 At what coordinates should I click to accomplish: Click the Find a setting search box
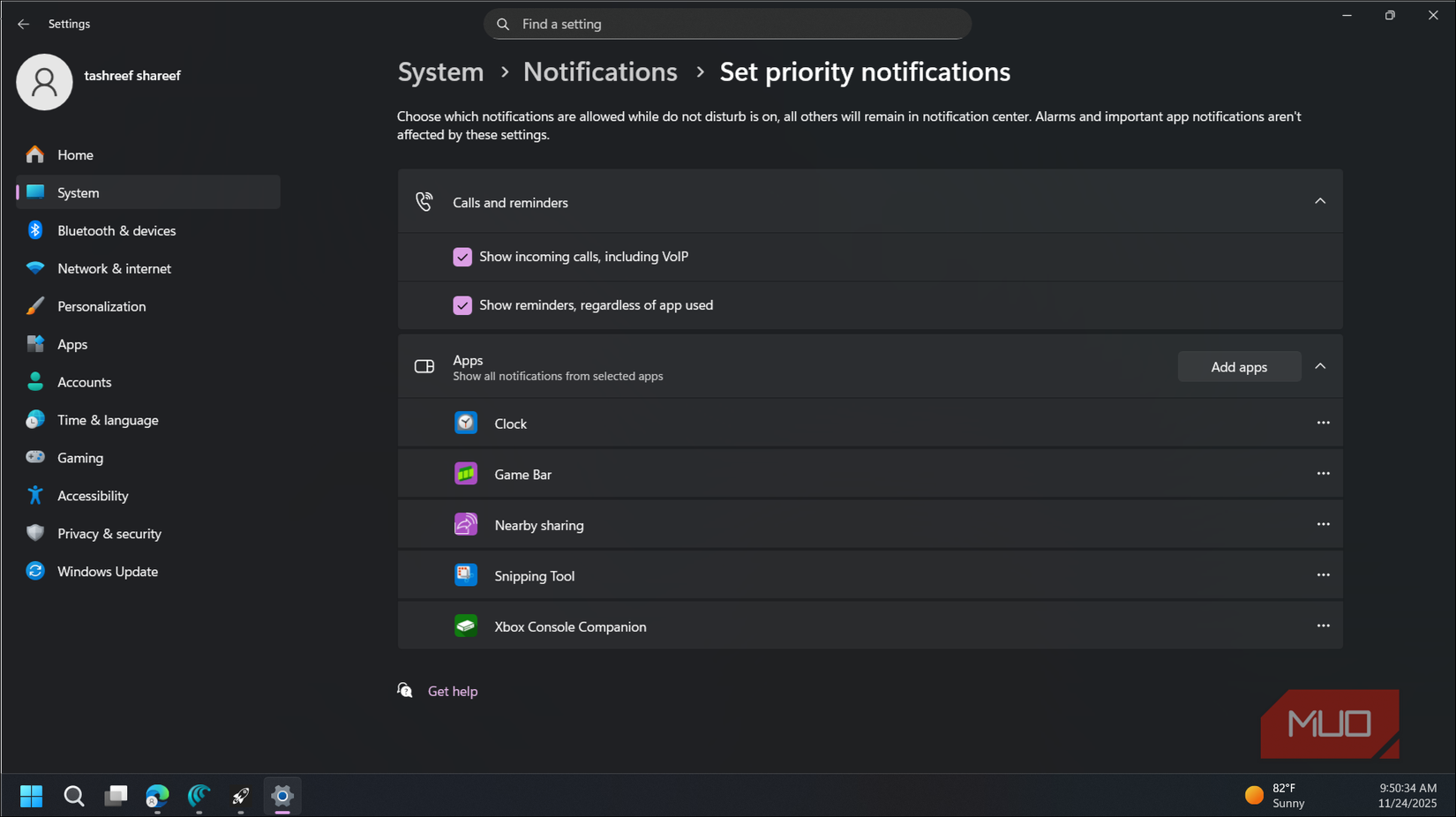pos(727,24)
